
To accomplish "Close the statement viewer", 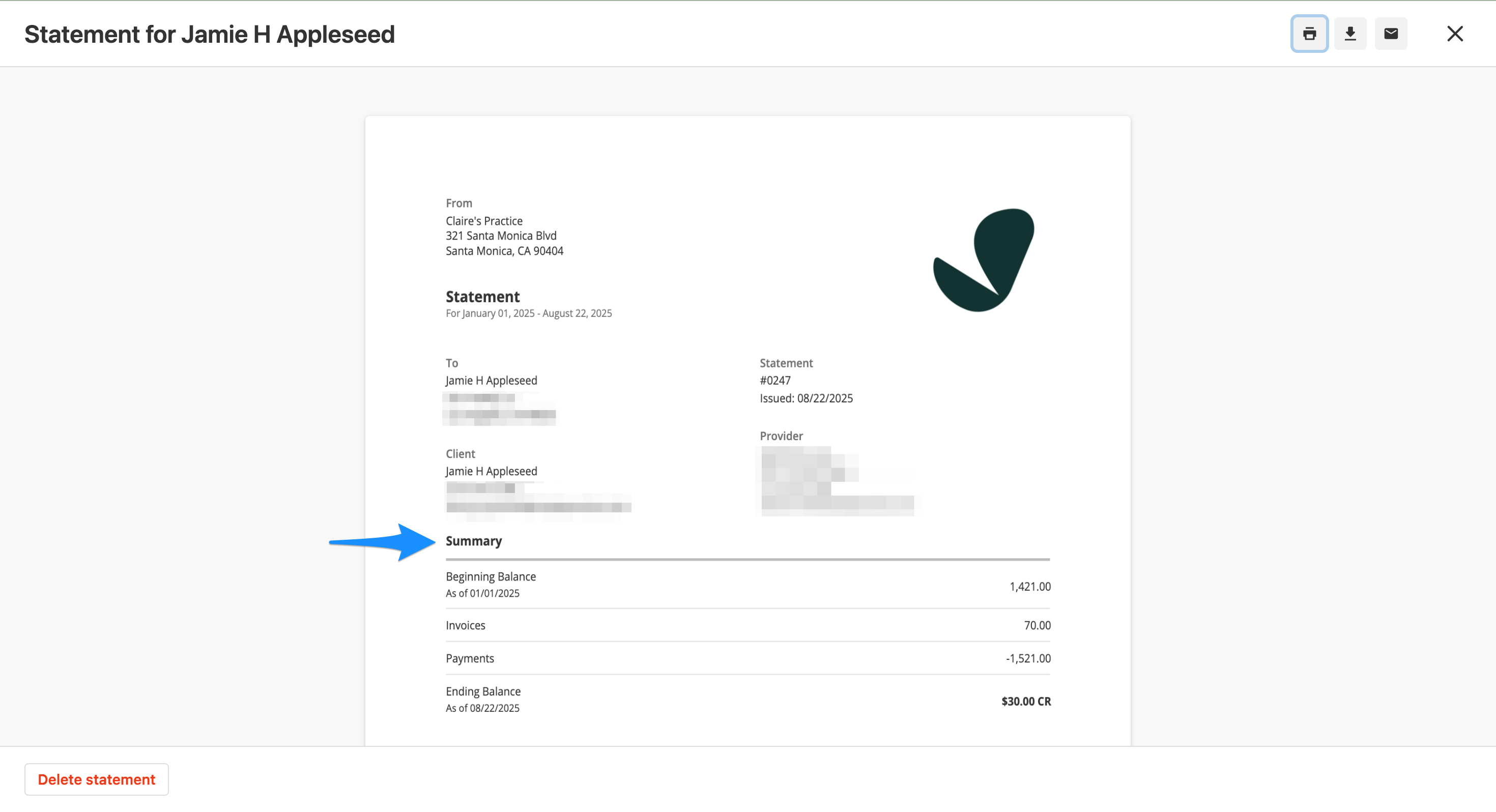I will (1455, 34).
